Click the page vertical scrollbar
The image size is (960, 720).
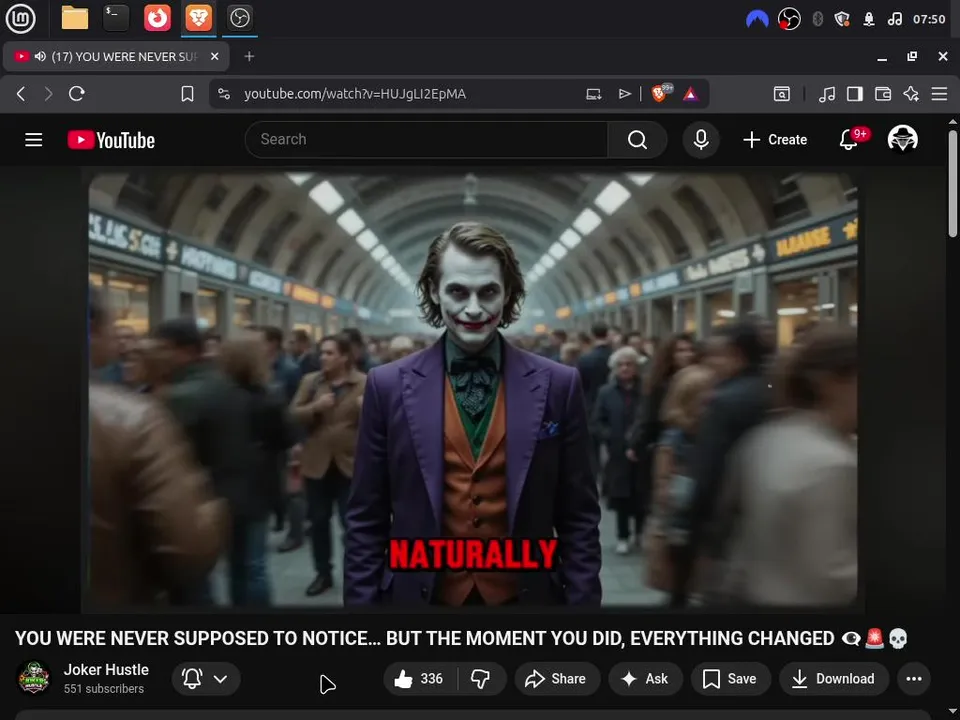[x=953, y=184]
